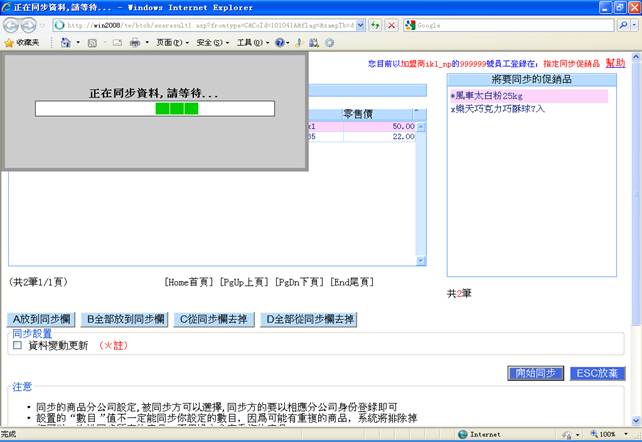Click the red 幫助 help link
Image resolution: width=642 pixels, height=442 pixels.
615,63
